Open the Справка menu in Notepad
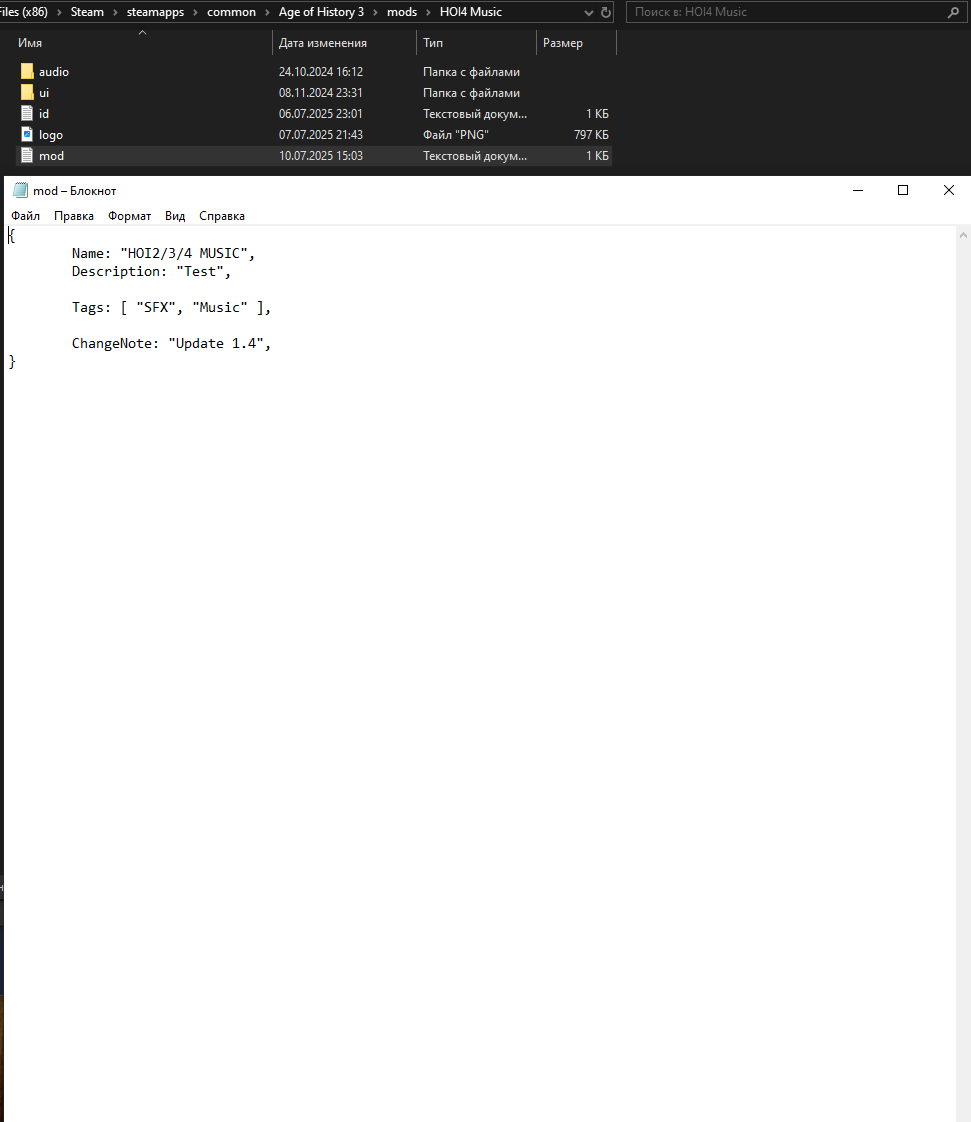971x1122 pixels. click(x=222, y=216)
